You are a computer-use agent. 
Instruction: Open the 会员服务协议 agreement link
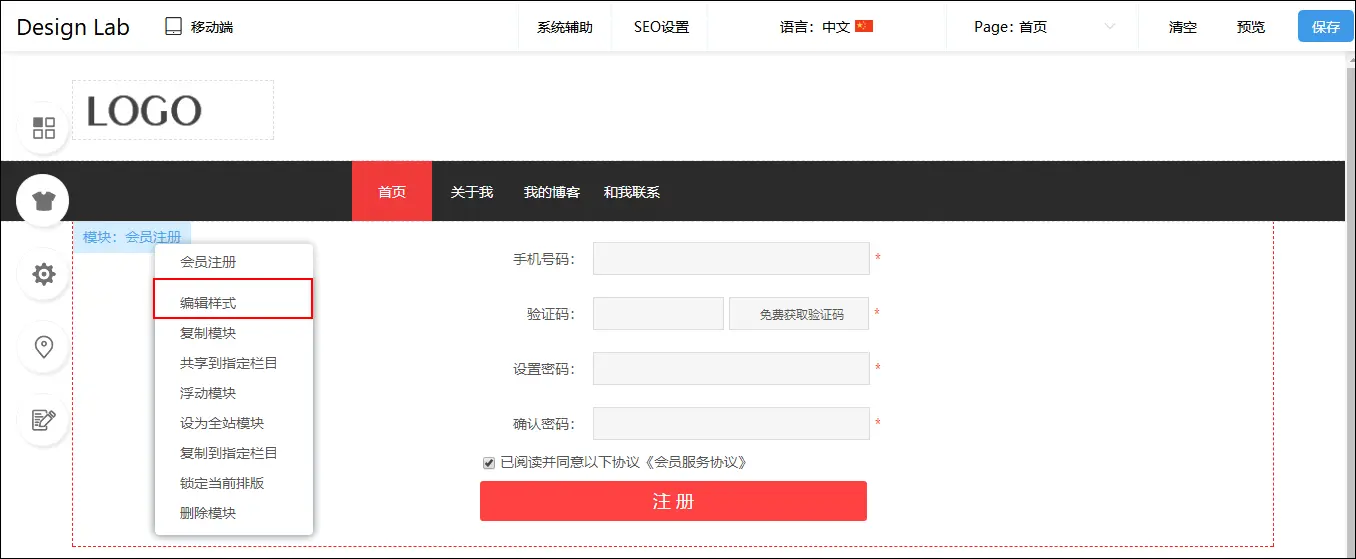pyautogui.click(x=697, y=462)
